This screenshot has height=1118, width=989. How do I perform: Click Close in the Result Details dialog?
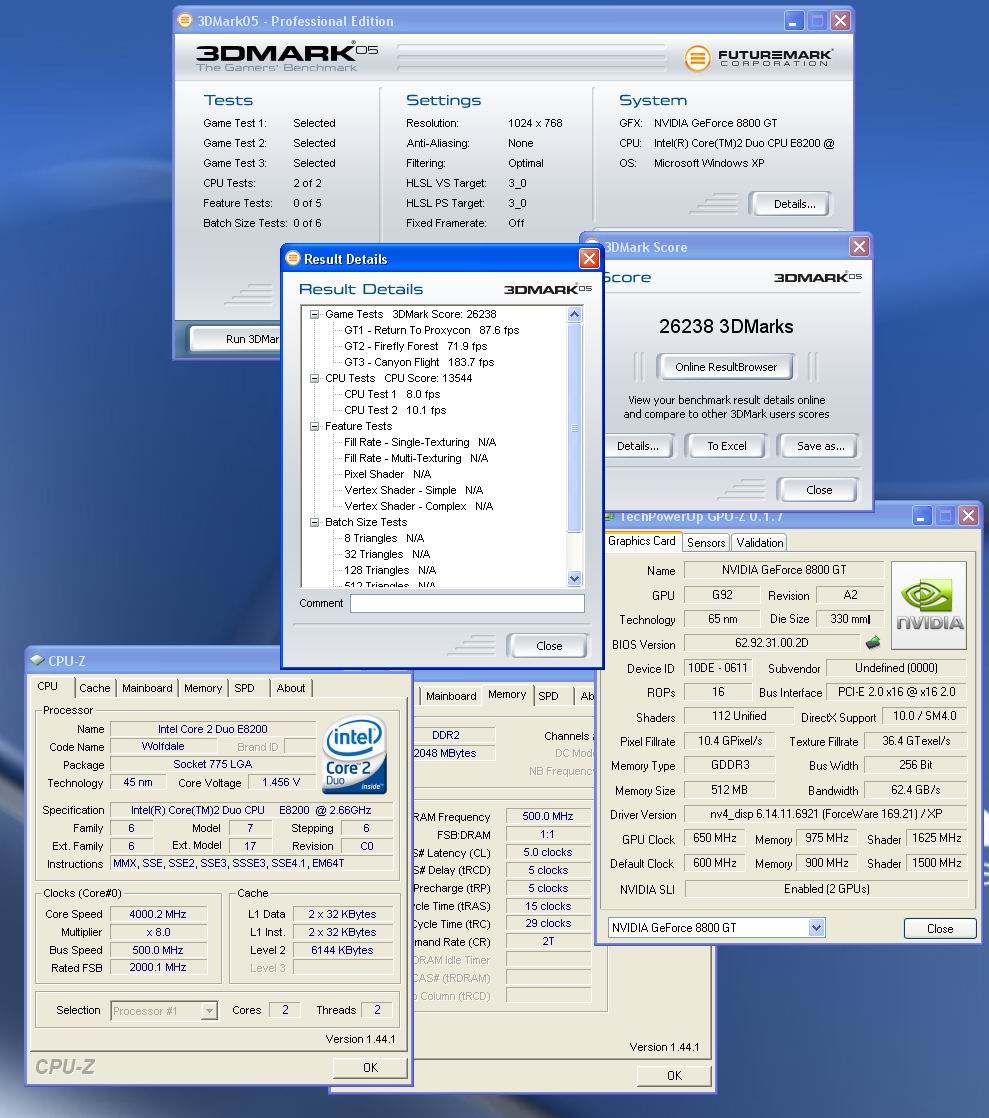pos(549,646)
